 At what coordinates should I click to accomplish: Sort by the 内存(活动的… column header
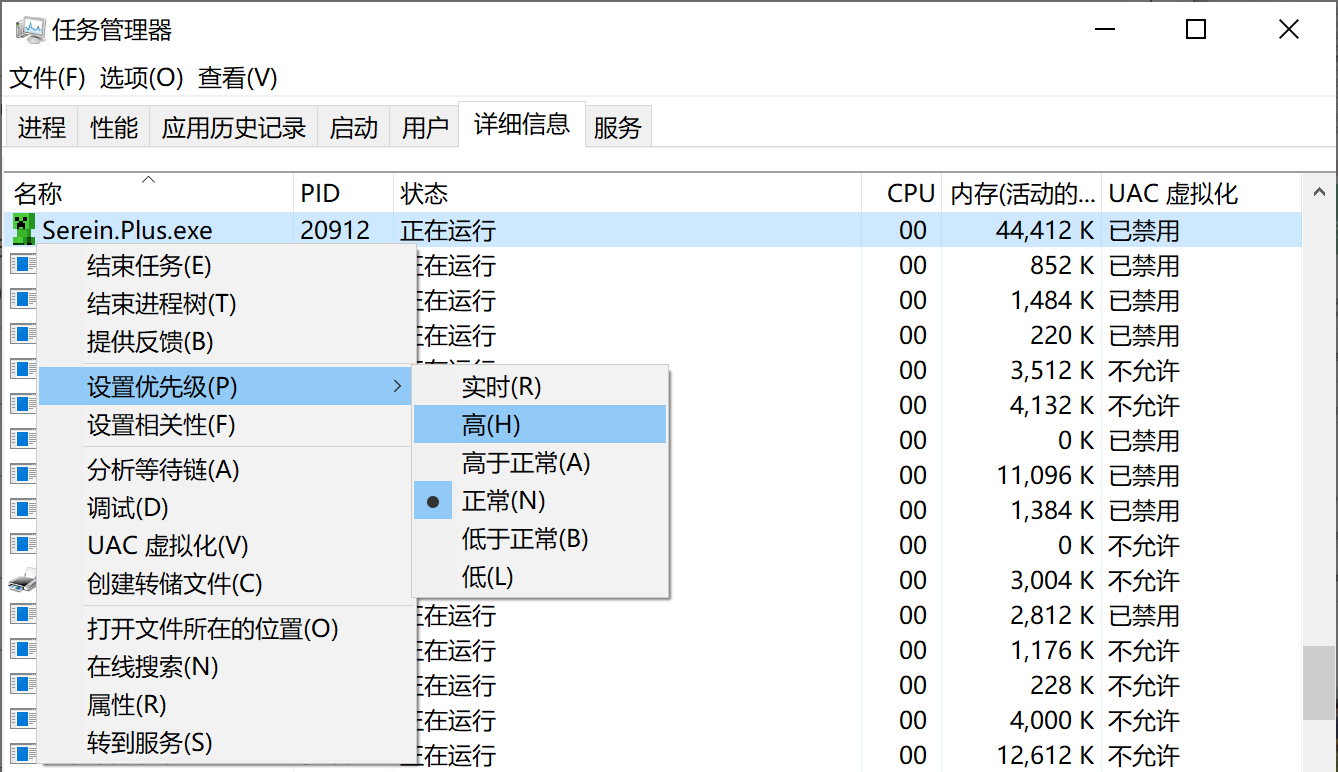[x=1022, y=193]
